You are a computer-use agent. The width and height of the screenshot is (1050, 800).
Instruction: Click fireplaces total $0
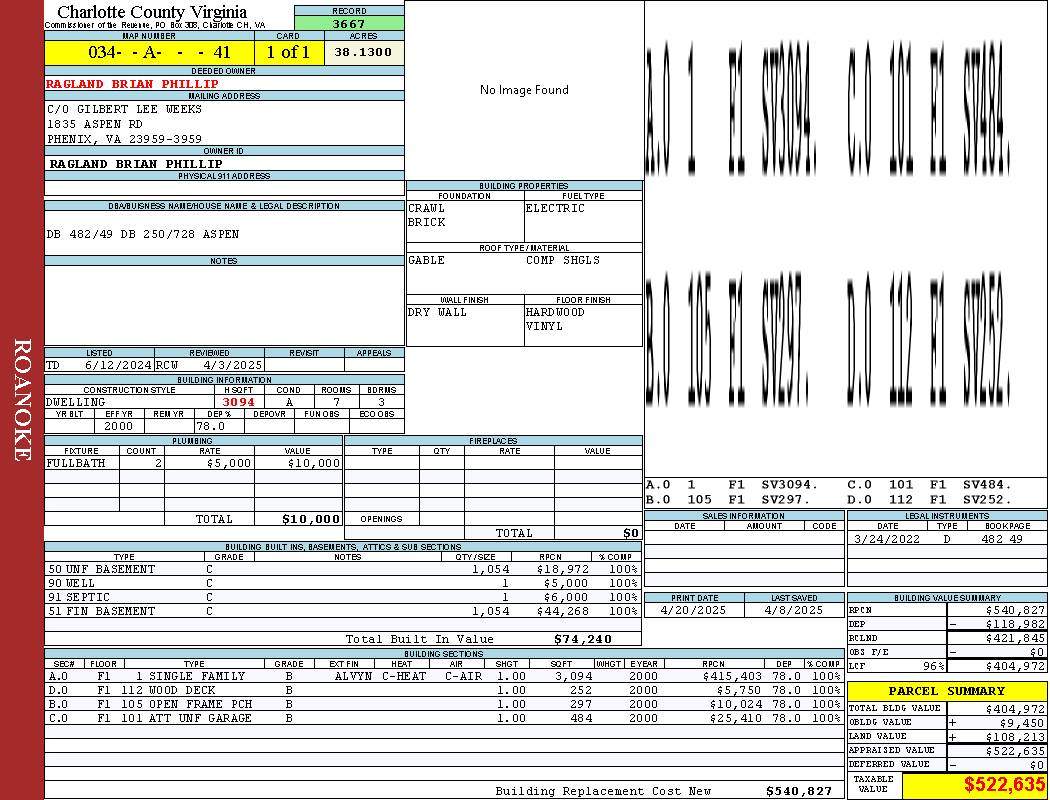631,533
